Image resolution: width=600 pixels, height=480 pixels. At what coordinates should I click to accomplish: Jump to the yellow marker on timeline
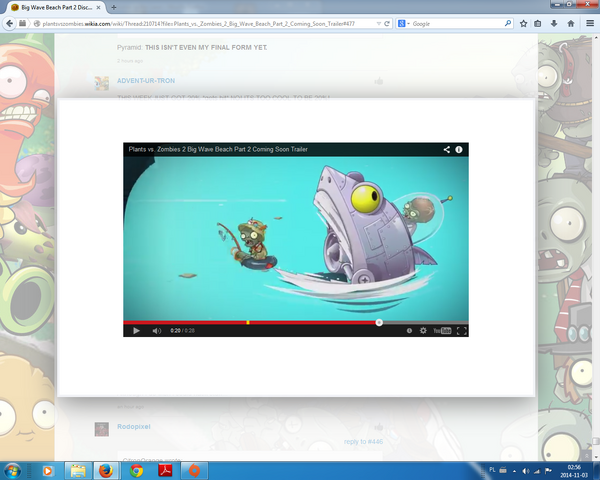point(248,323)
